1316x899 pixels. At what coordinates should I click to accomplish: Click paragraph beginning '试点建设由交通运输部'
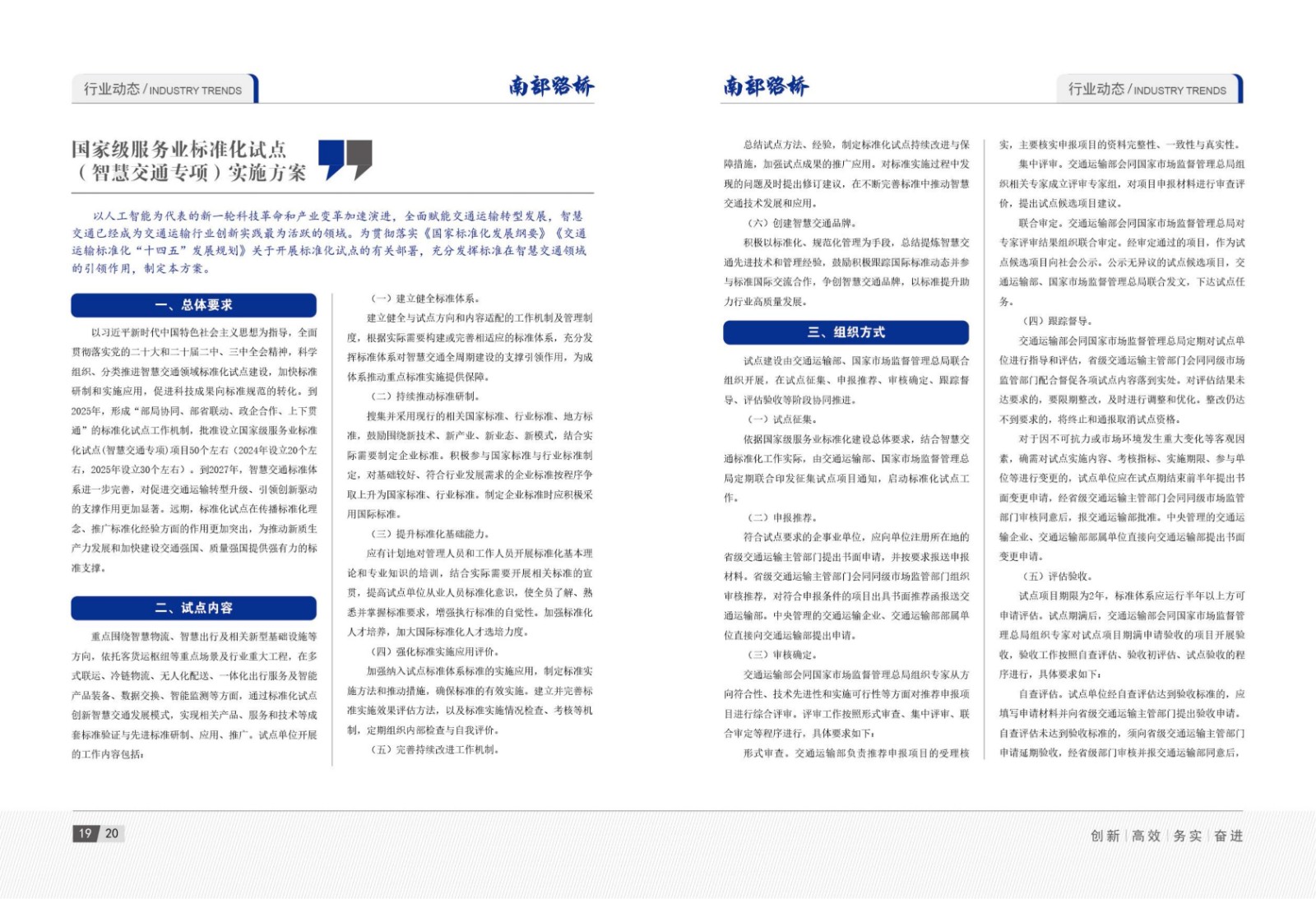pos(846,380)
